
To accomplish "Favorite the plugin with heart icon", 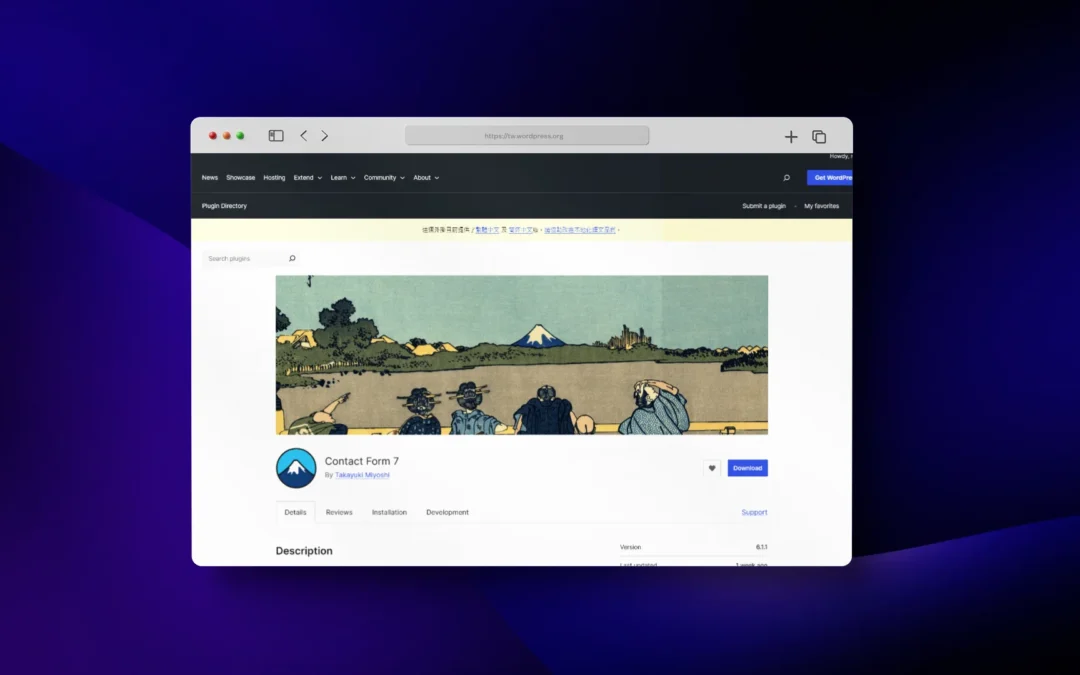I will click(712, 468).
